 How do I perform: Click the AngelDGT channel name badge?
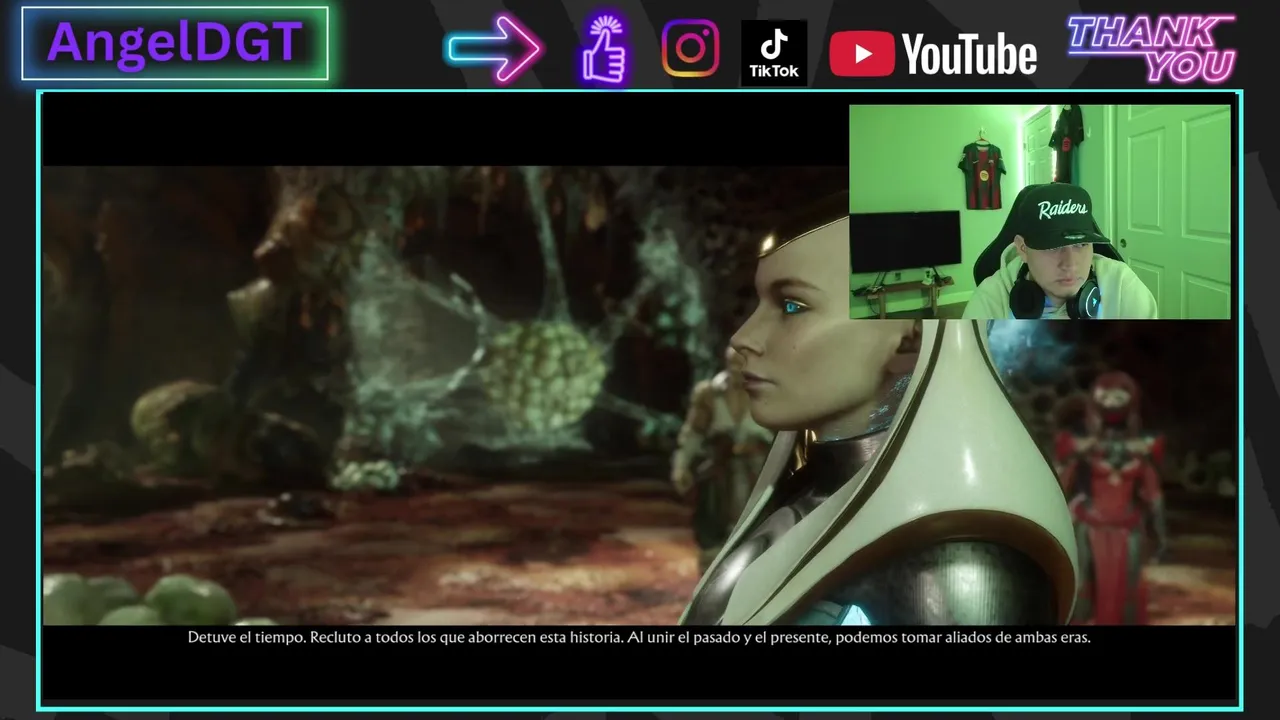175,44
